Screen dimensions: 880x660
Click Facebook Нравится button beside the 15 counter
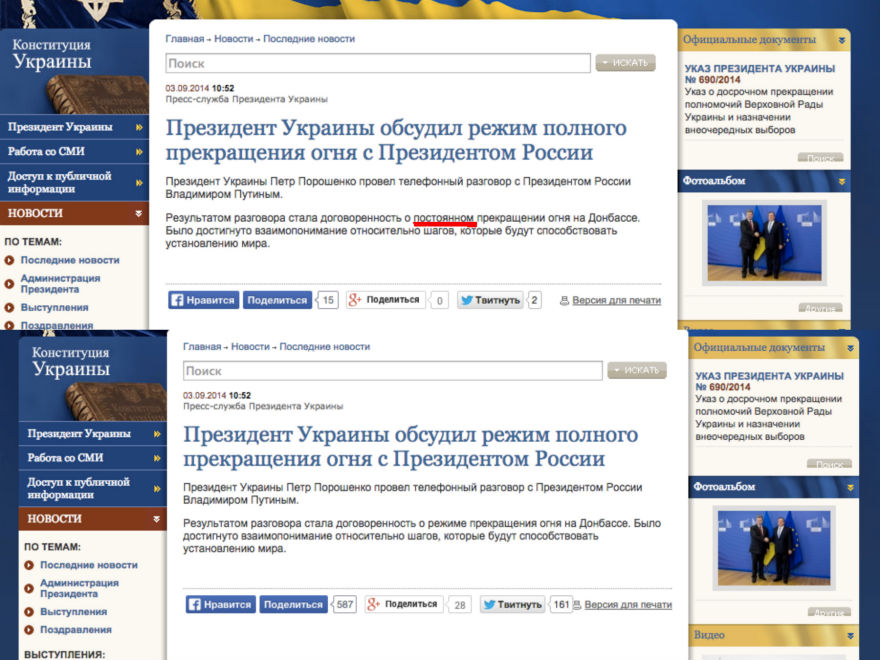pos(203,300)
